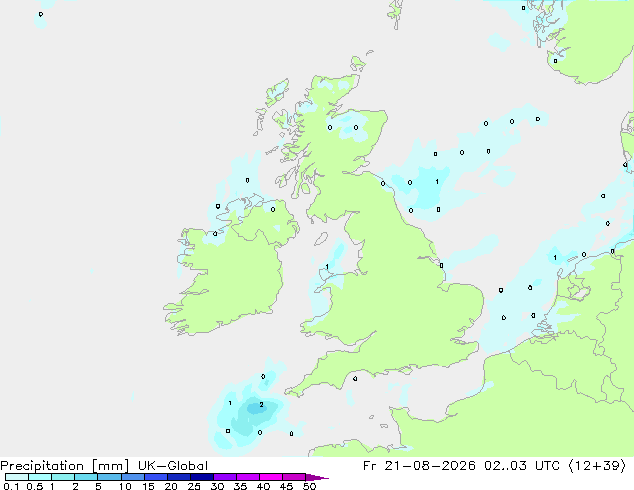Select the '1' marker in the North Sea off Scotland
Screen dimensions: 634x490
pos(437,182)
